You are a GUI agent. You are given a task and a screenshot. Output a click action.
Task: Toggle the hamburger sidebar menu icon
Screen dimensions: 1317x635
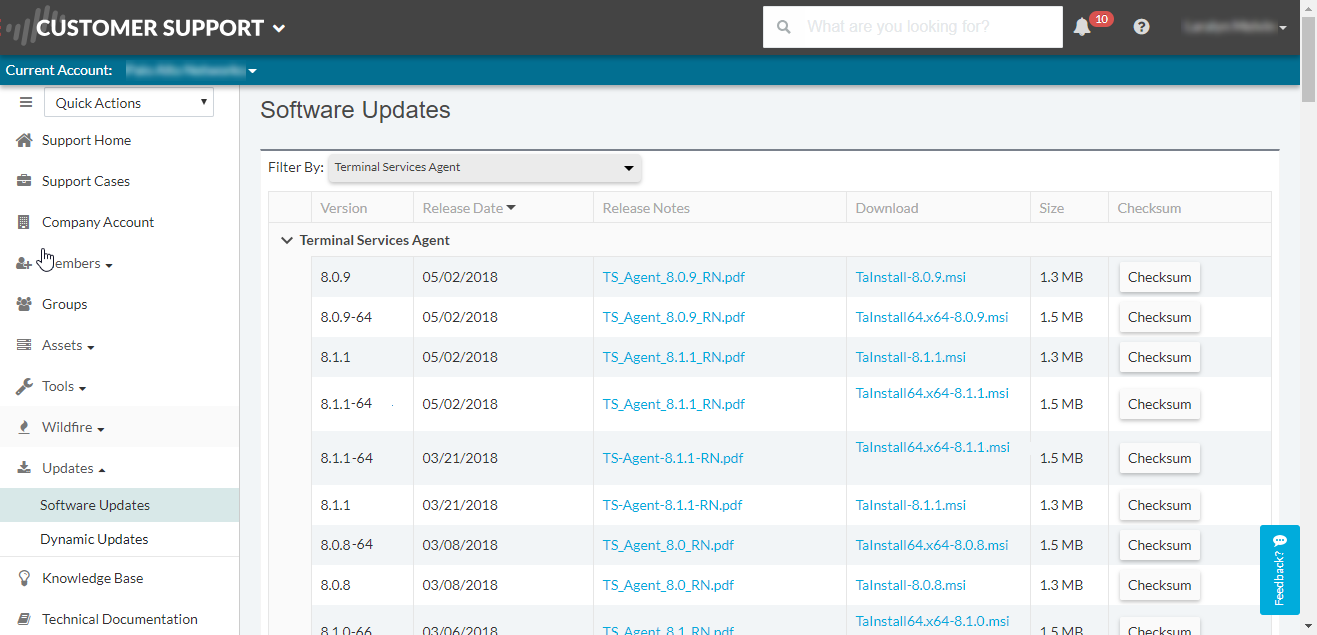pos(26,102)
